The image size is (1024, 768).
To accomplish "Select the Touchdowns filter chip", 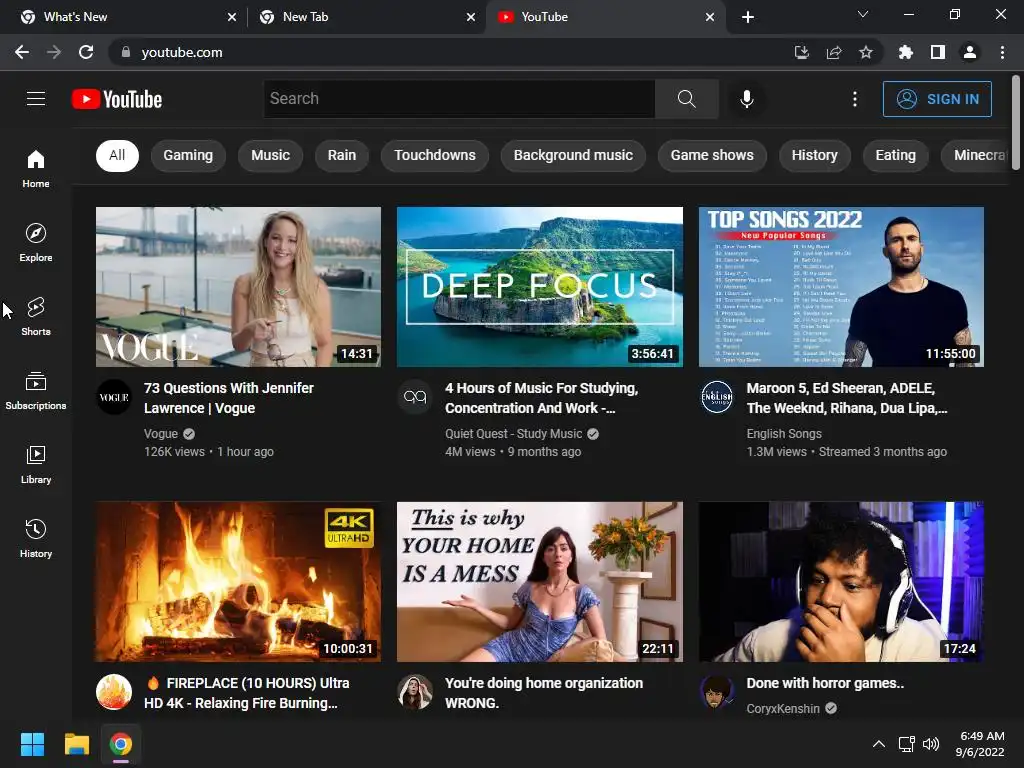I will 435,155.
